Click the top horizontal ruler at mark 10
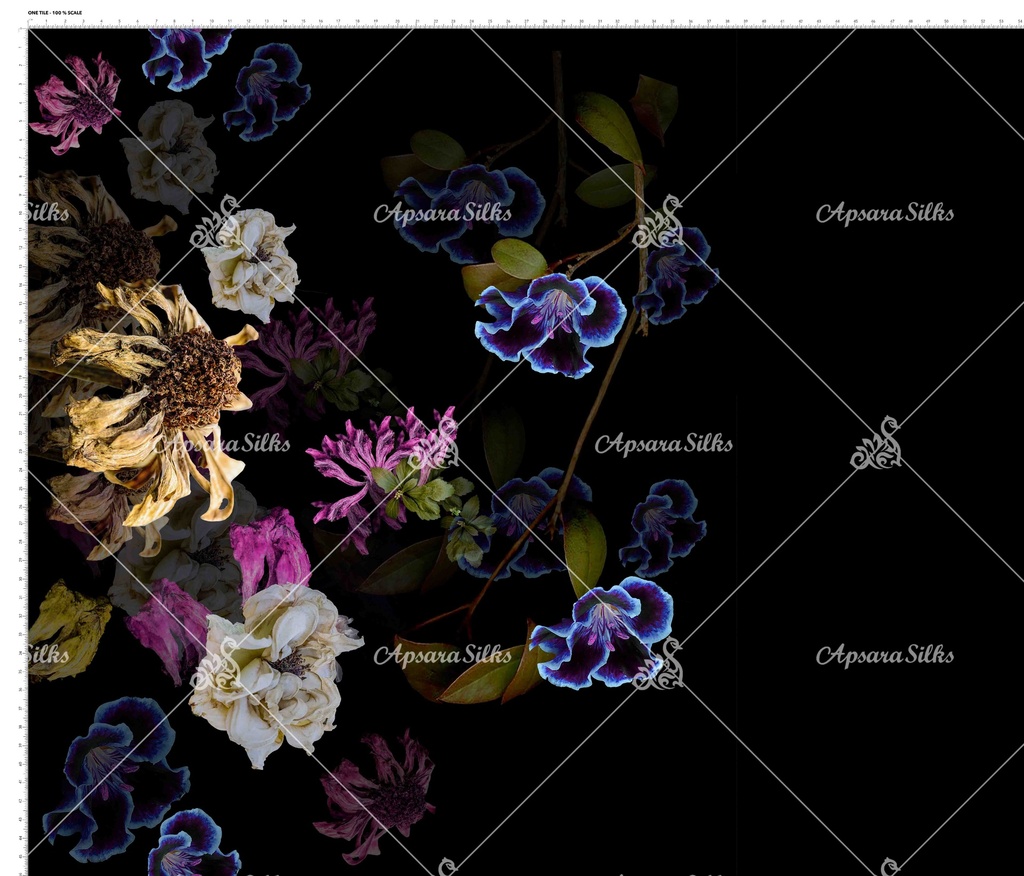1024x876 pixels. (210, 22)
